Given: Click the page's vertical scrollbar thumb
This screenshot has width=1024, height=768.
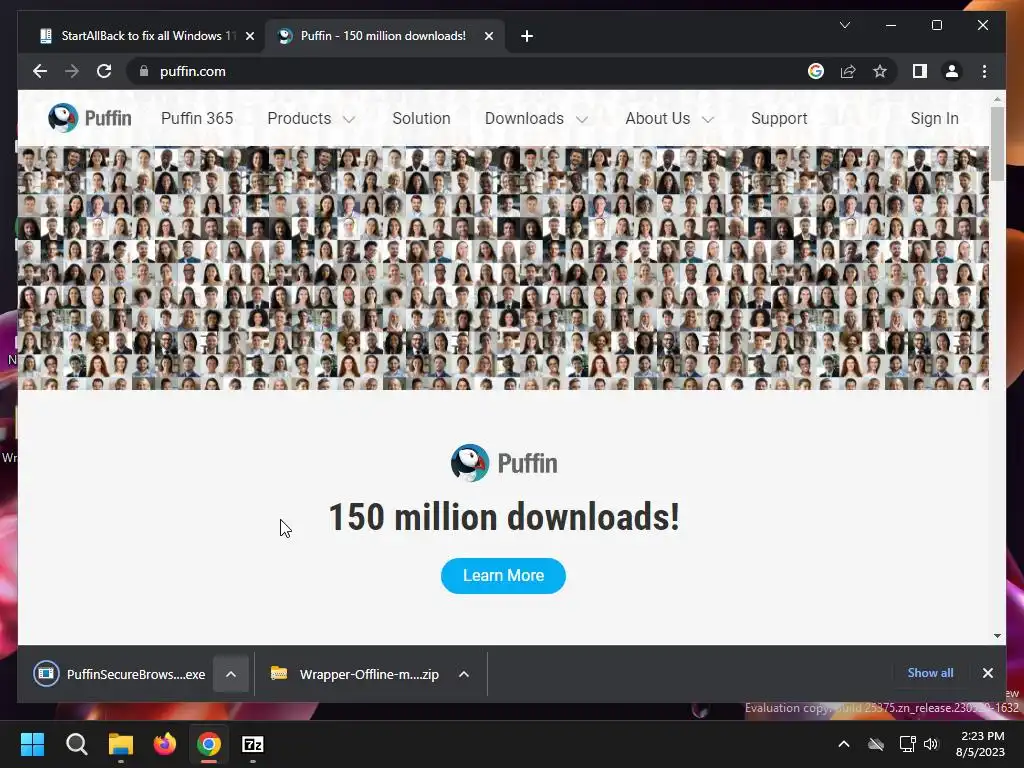Looking at the screenshot, I should [x=997, y=144].
